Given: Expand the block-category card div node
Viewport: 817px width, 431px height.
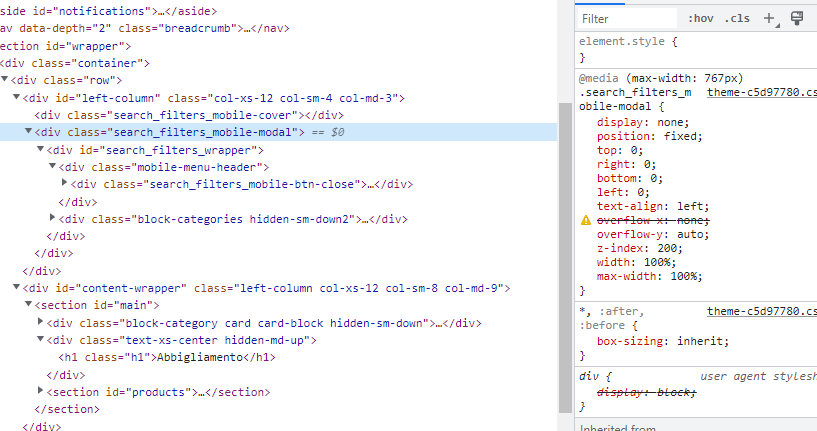Looking at the screenshot, I should (41, 322).
